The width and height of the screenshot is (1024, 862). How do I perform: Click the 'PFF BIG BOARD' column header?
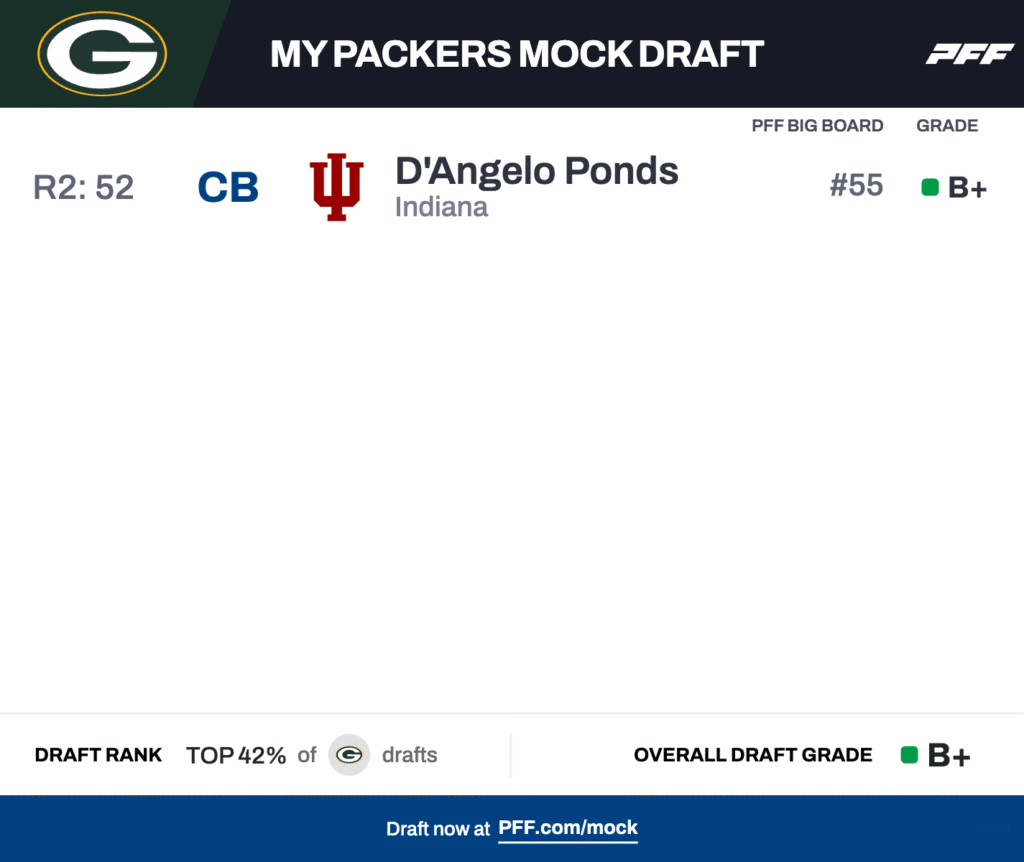point(817,126)
